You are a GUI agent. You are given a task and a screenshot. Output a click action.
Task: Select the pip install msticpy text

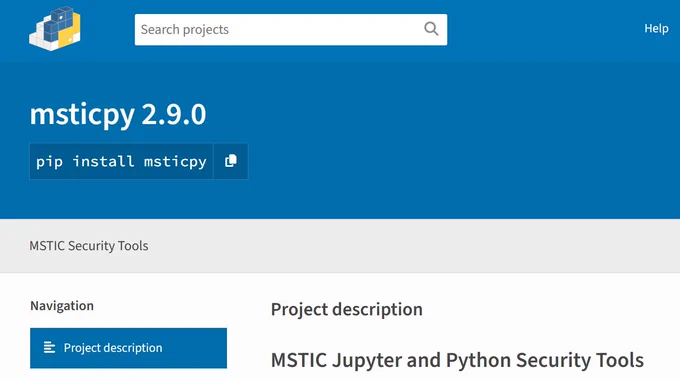click(x=121, y=162)
